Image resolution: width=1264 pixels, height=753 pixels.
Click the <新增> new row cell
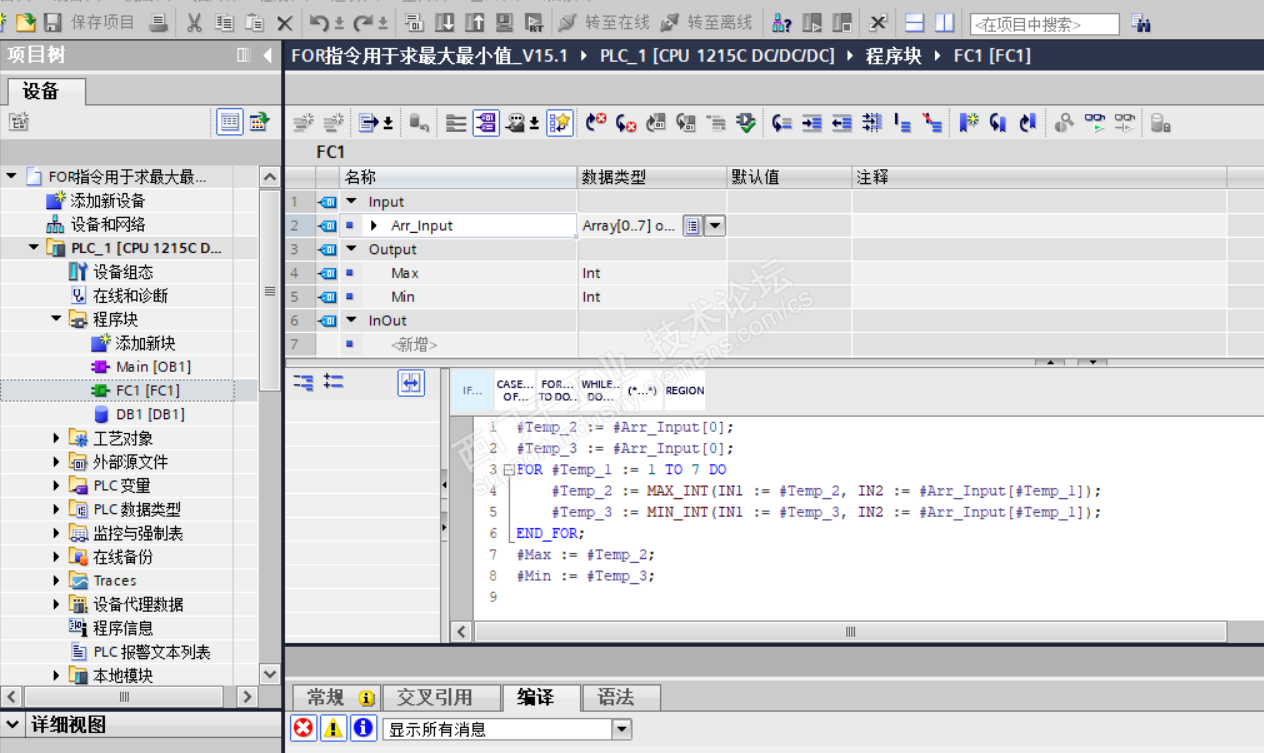coord(413,344)
